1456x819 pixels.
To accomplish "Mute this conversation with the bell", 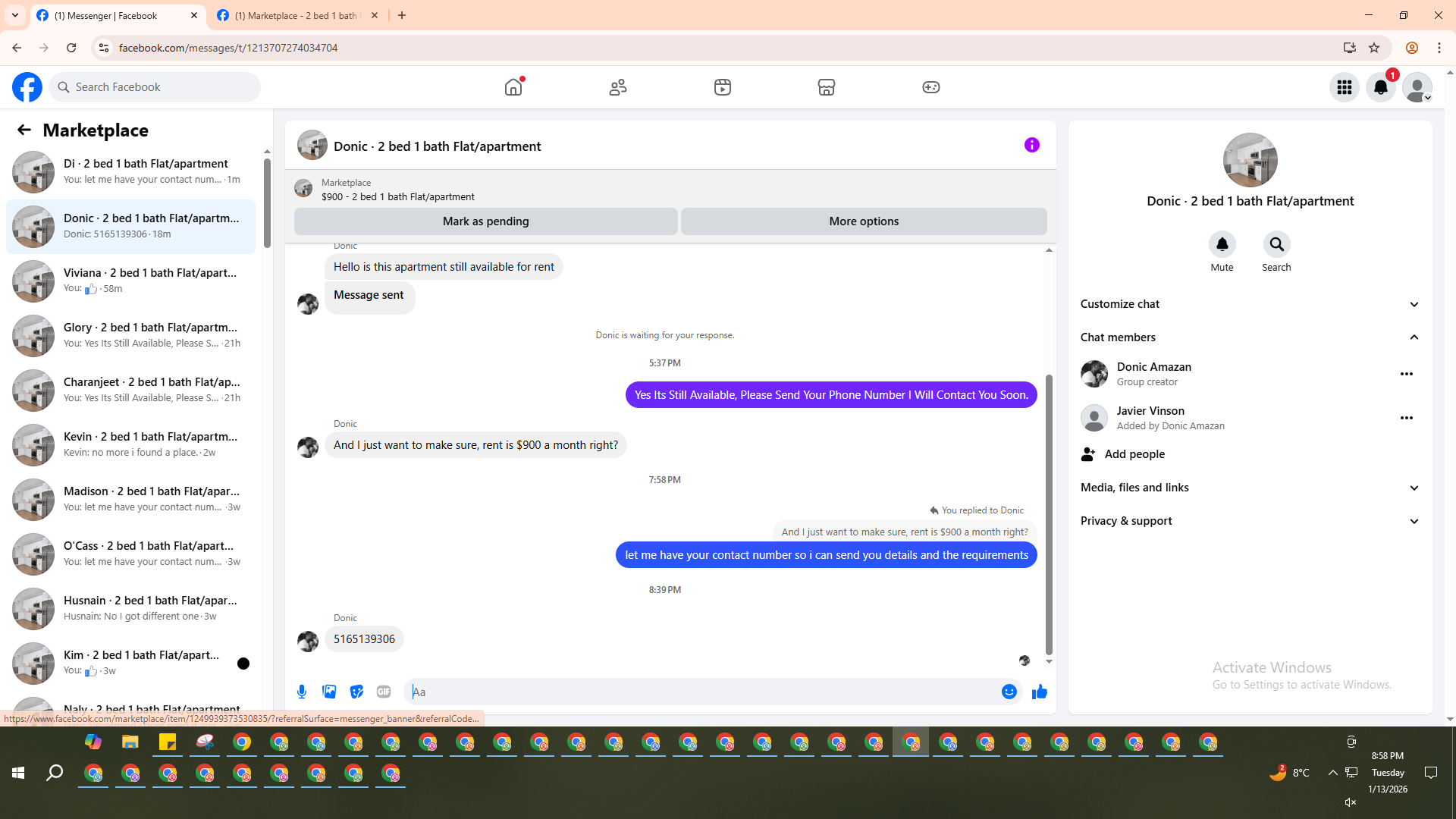I will [1222, 245].
